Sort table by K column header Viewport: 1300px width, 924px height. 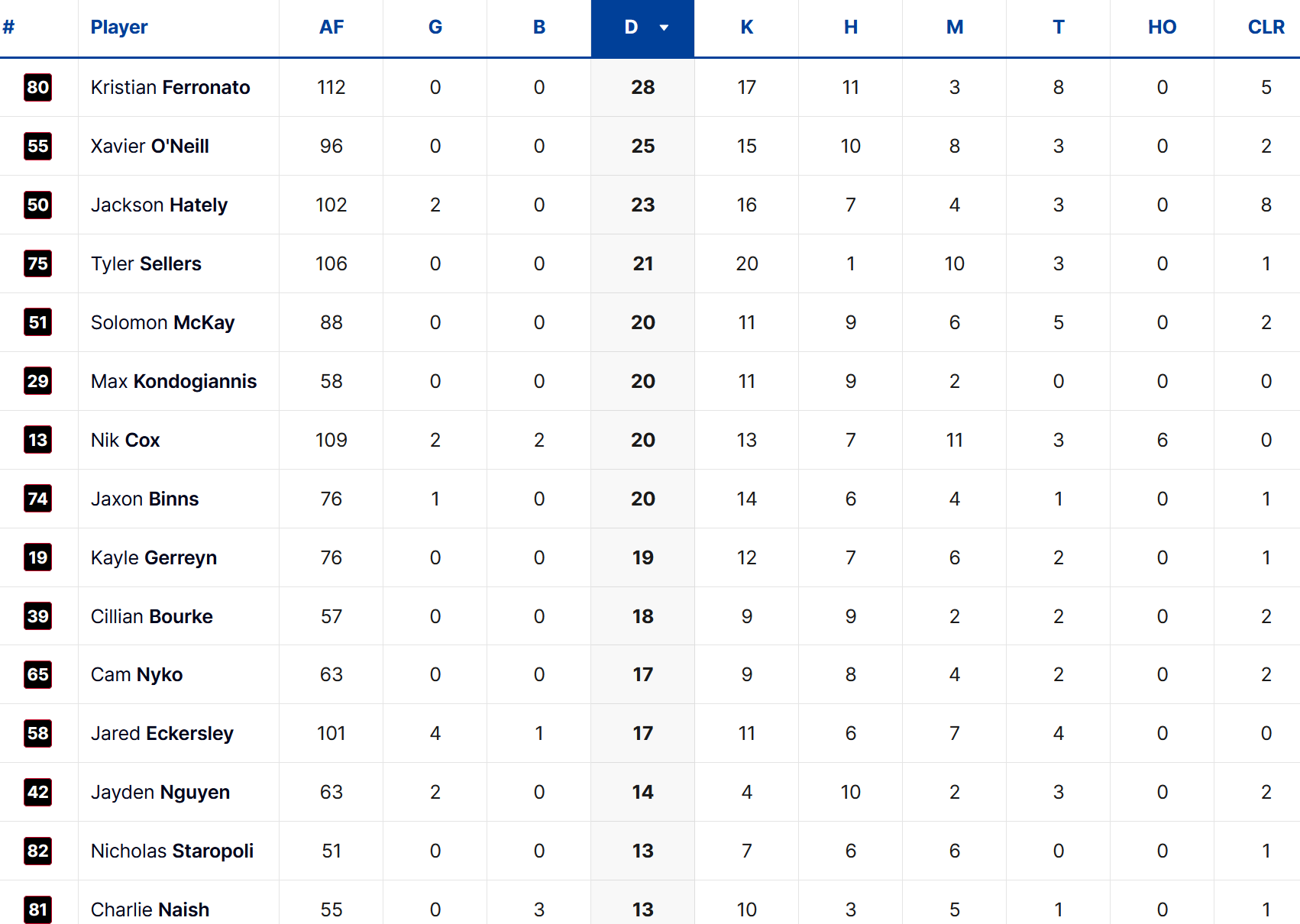tap(747, 27)
